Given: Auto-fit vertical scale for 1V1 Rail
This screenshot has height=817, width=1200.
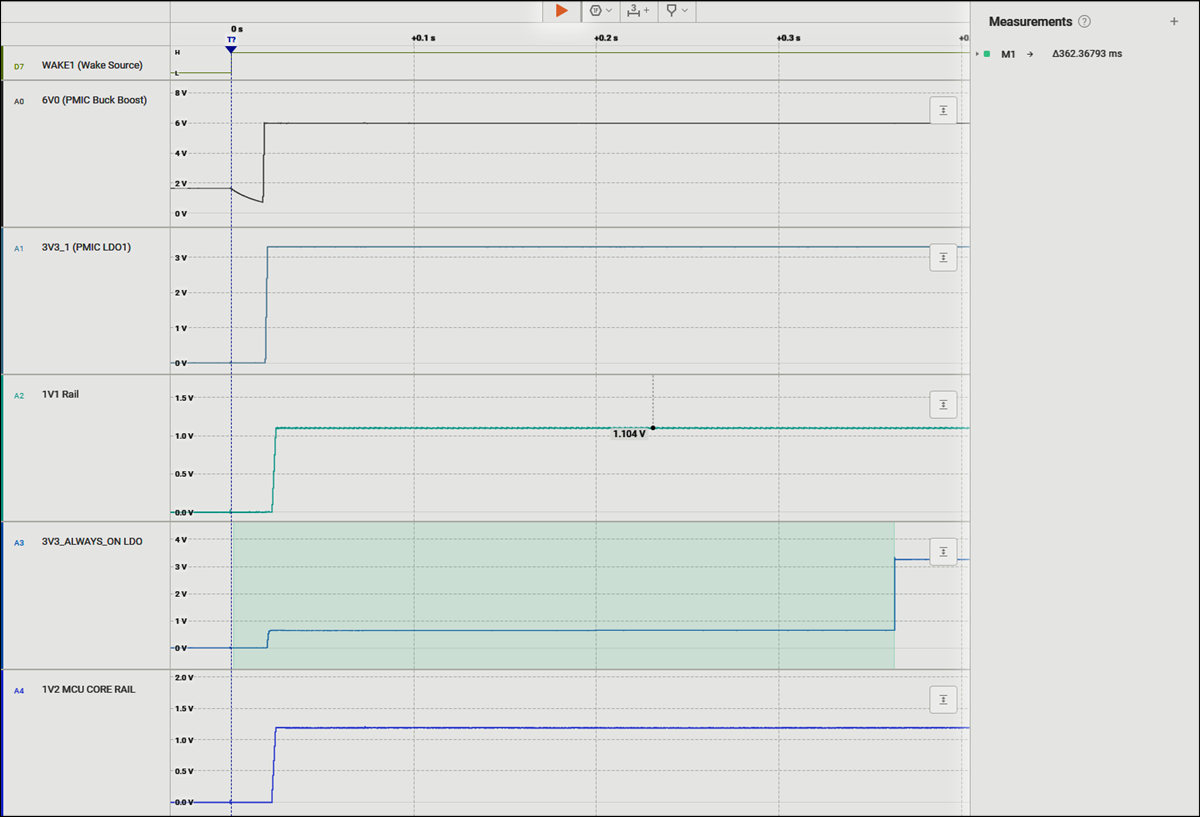Looking at the screenshot, I should pos(943,404).
